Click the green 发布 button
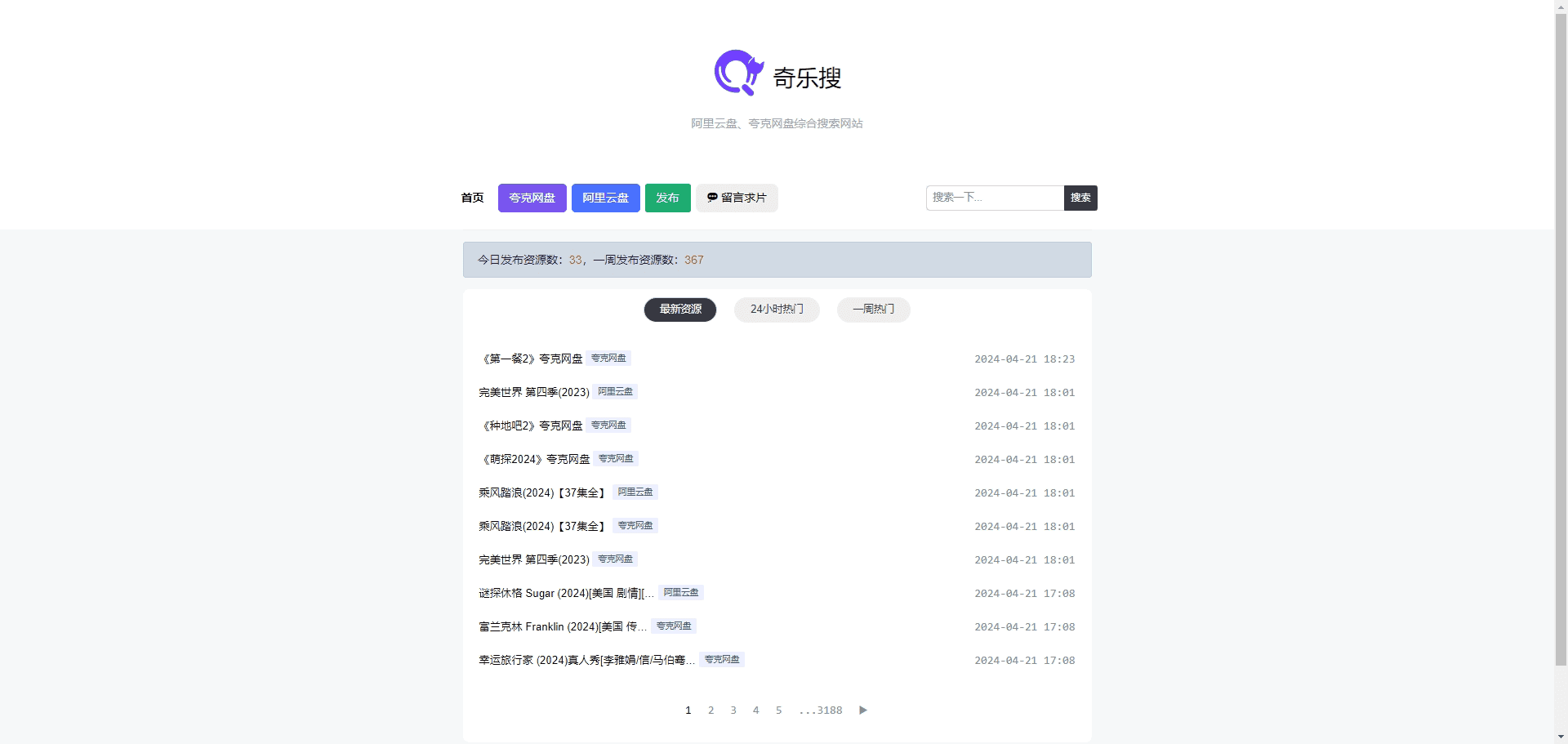The width and height of the screenshot is (1568, 744). (668, 198)
